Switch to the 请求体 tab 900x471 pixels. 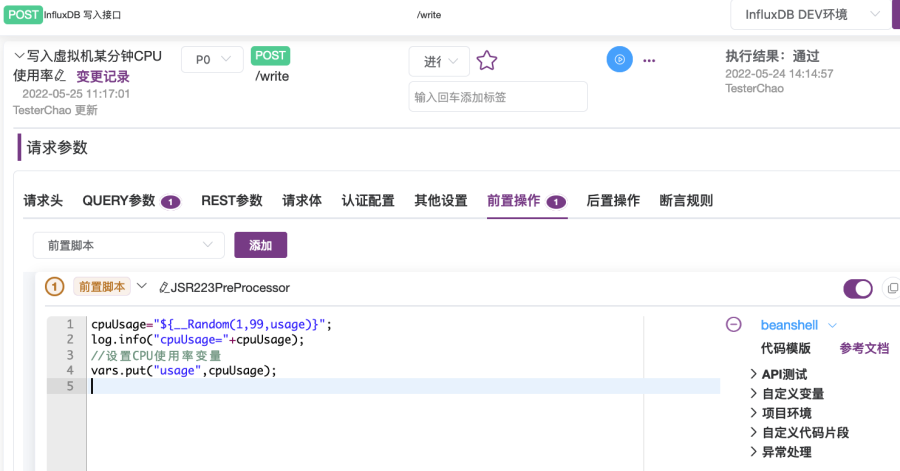tap(302, 201)
